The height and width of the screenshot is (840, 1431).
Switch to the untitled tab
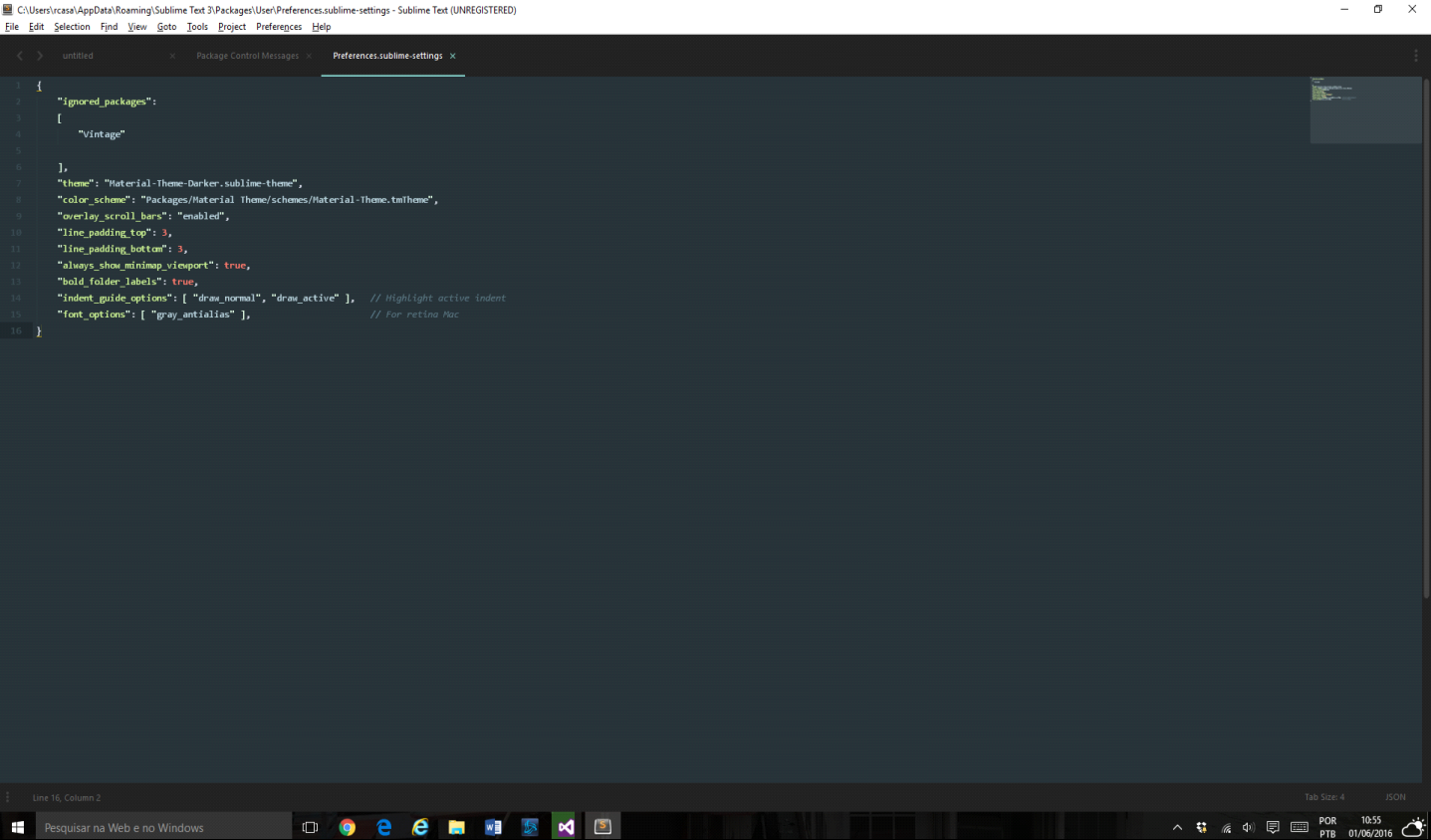(78, 56)
